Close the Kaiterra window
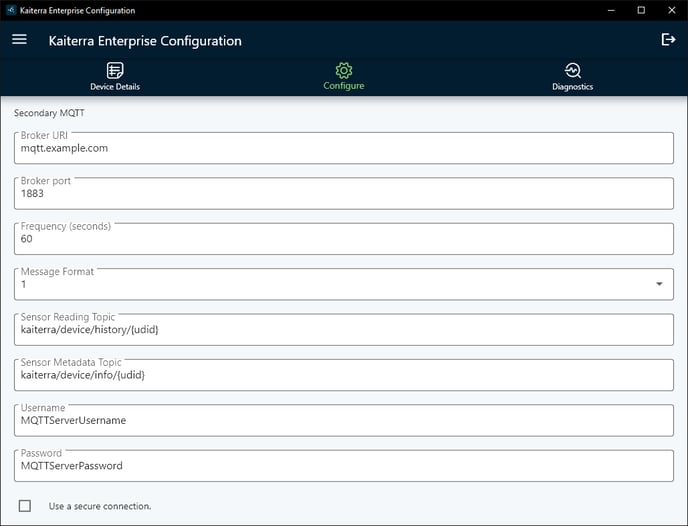688x526 pixels. 672,10
